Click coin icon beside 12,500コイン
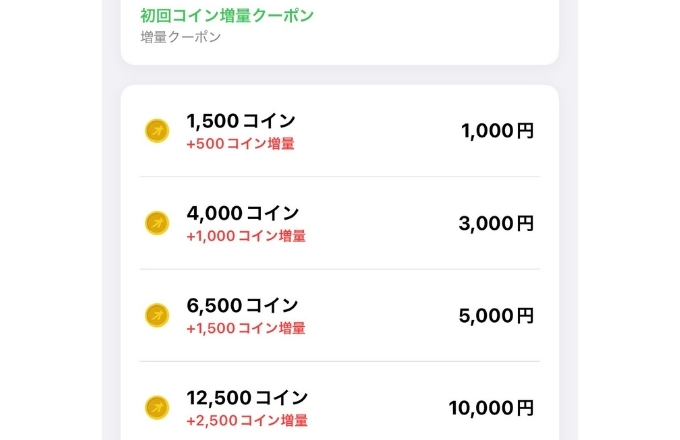 (157, 407)
